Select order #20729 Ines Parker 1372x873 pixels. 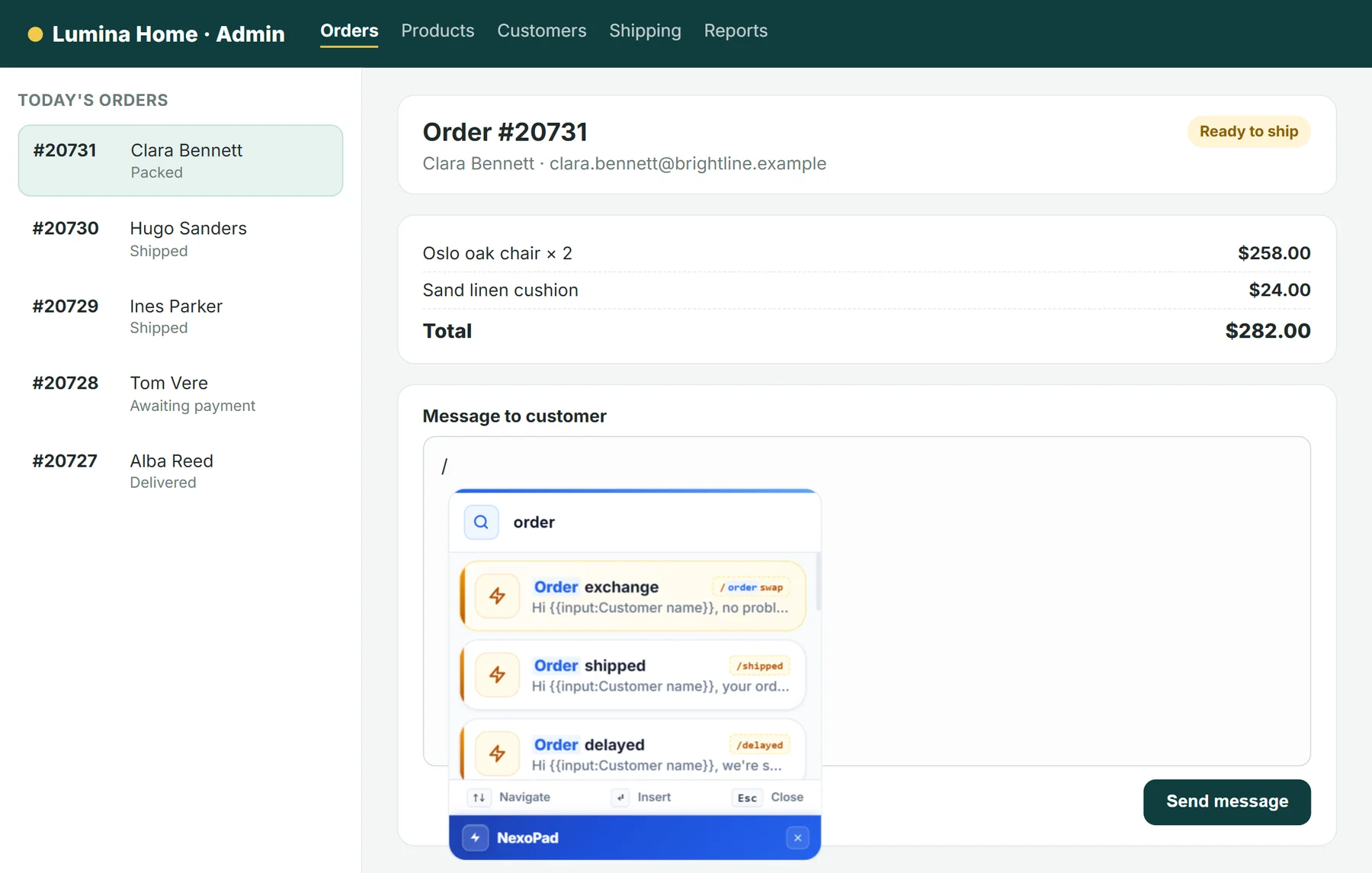pos(181,316)
